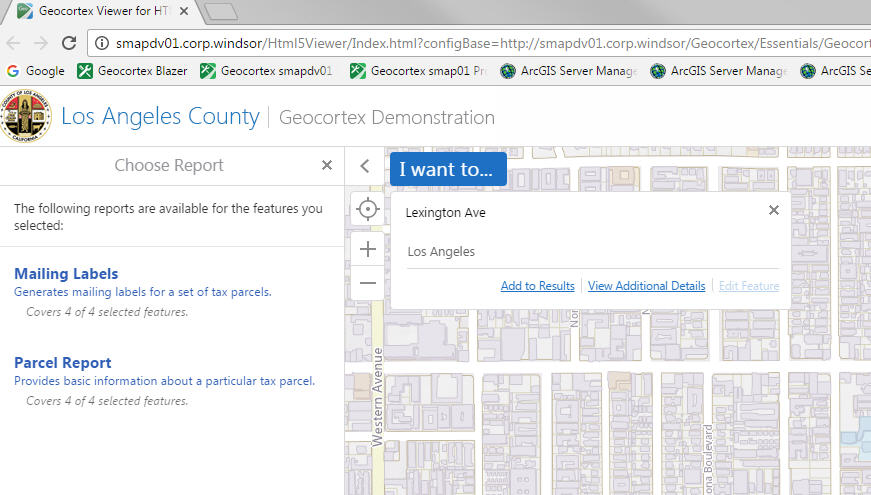Click the Google bookmark favicon
This screenshot has width=871, height=495.
(13, 71)
